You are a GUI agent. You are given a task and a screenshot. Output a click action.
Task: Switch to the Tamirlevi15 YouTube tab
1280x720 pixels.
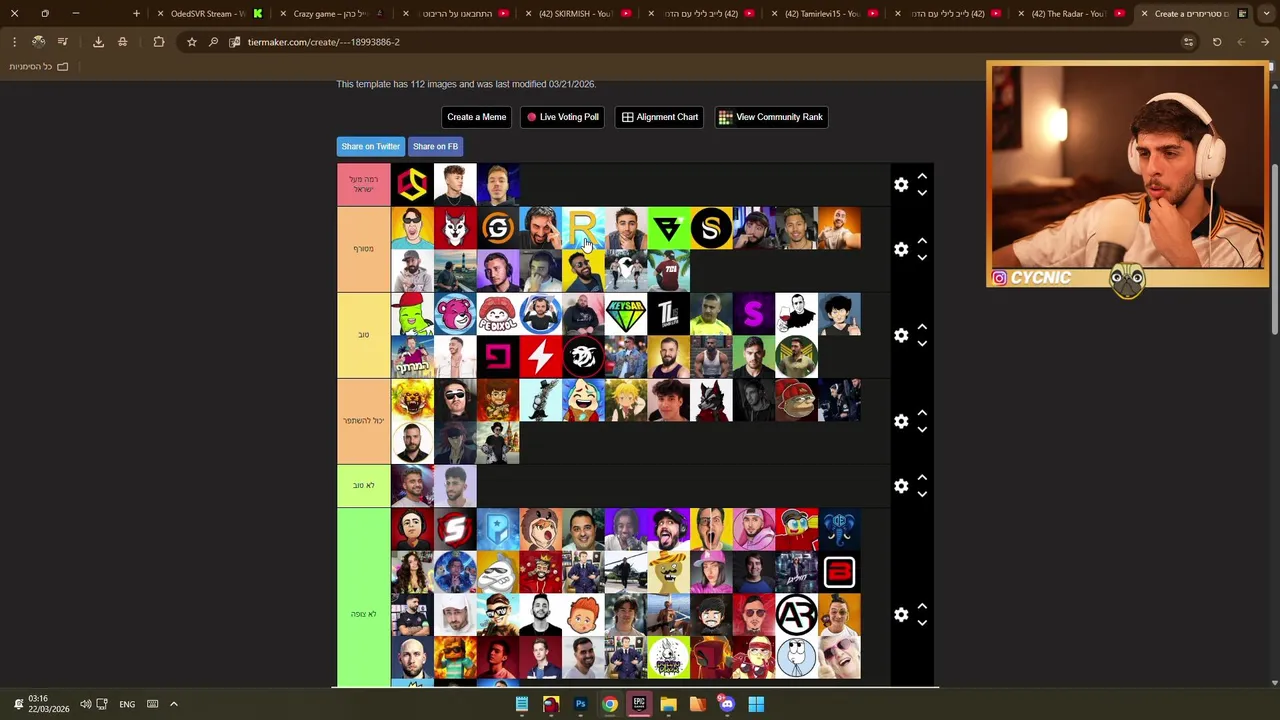coord(822,14)
